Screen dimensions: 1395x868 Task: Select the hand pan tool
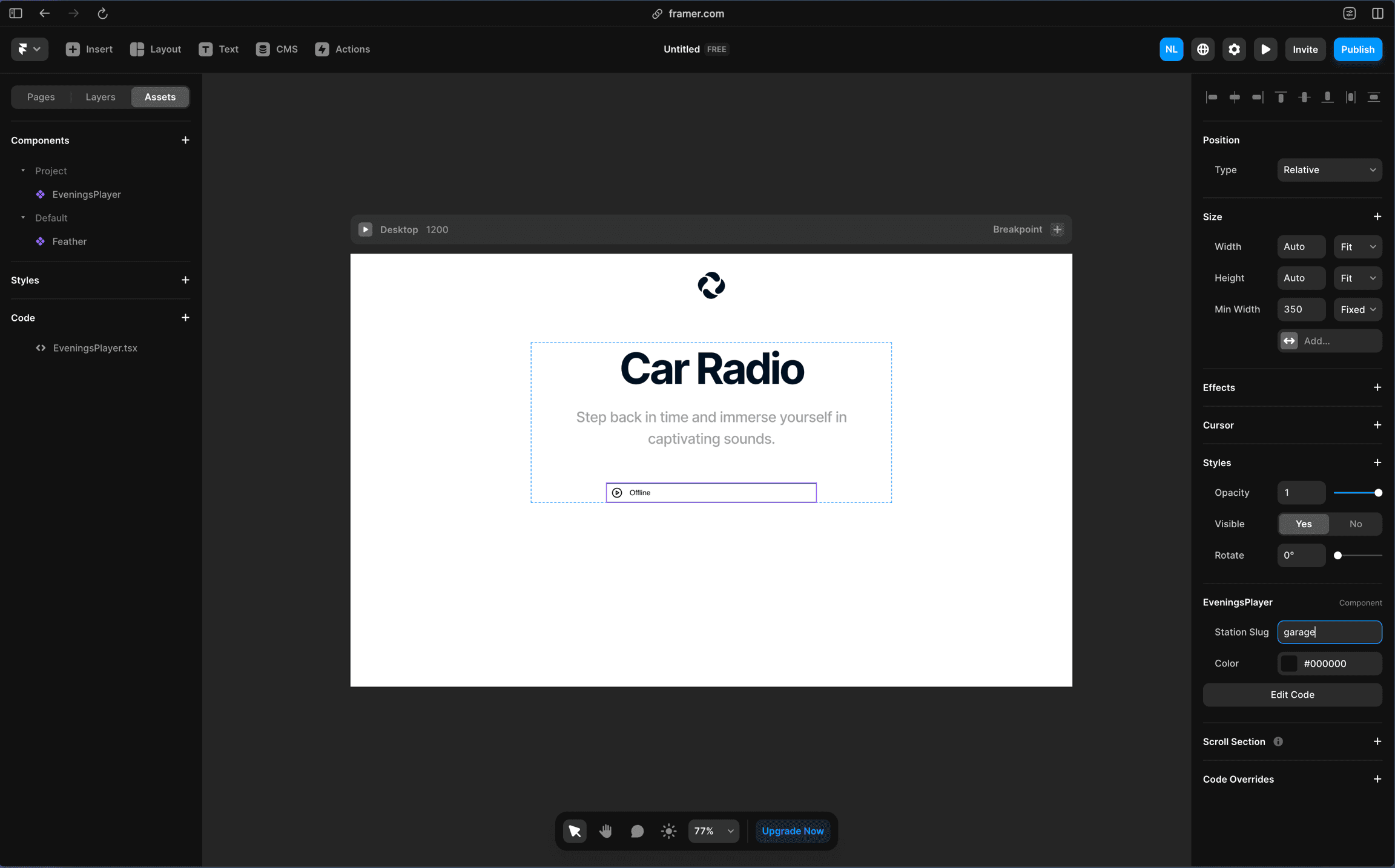(605, 831)
